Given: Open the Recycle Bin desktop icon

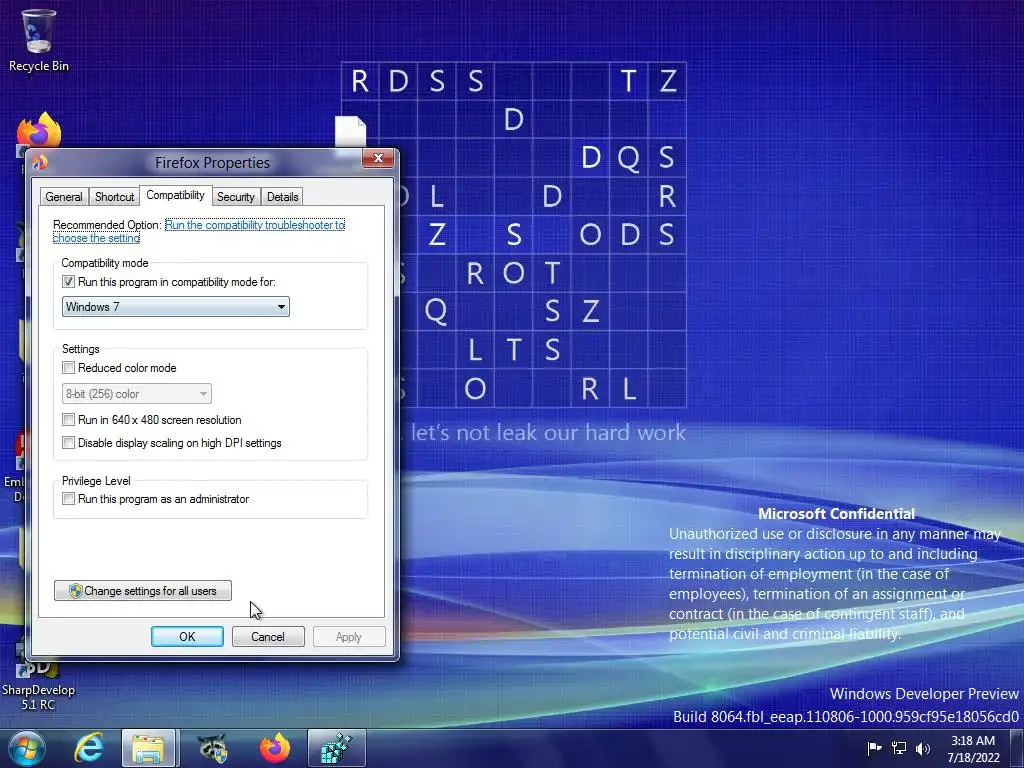Looking at the screenshot, I should click(38, 40).
